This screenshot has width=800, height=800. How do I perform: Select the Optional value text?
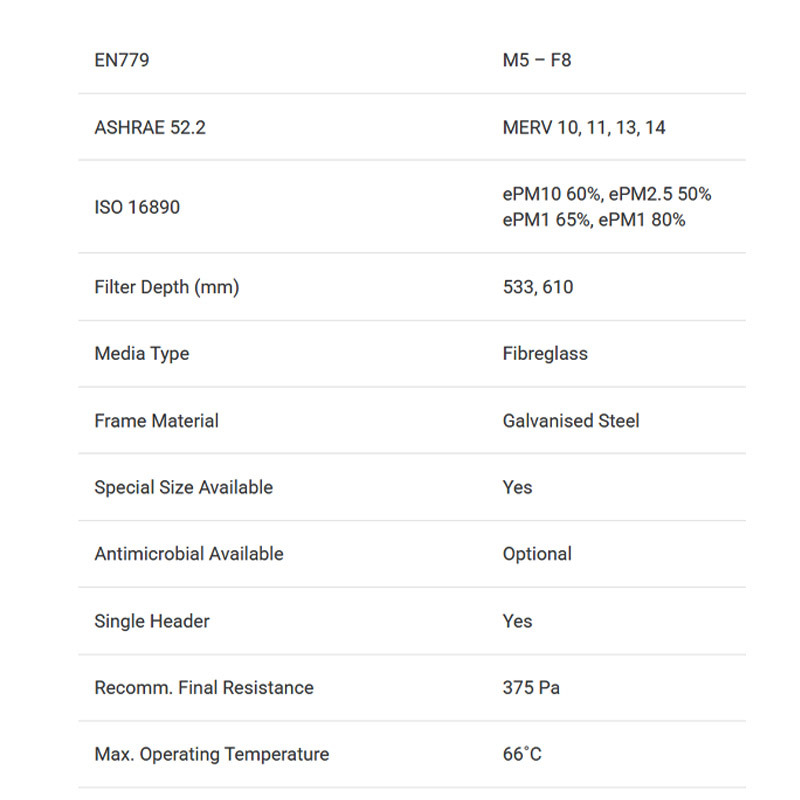[537, 554]
